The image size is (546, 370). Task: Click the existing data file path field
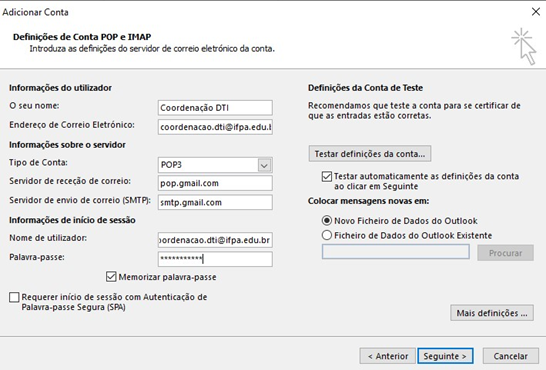click(396, 252)
